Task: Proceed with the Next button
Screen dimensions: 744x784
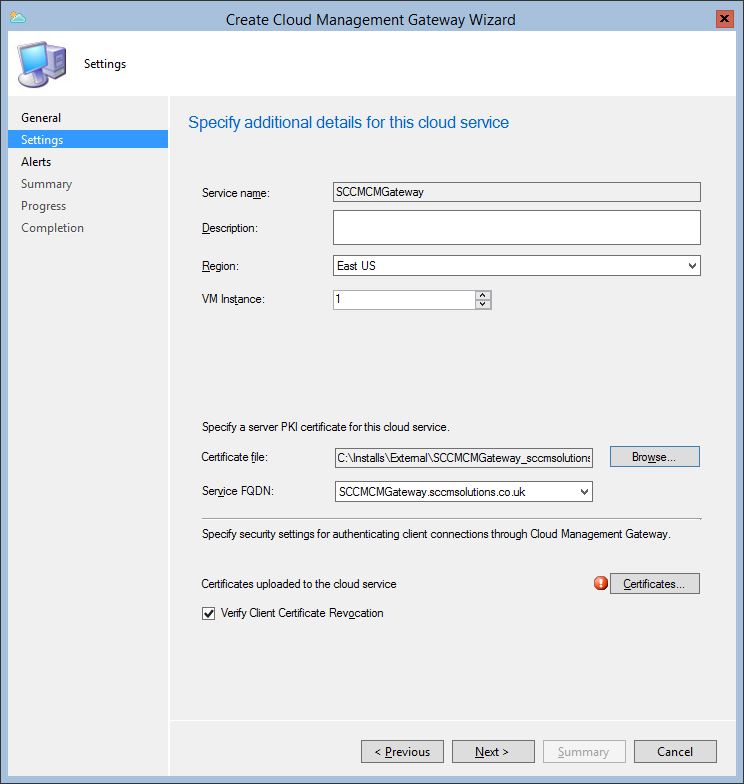Action: pyautogui.click(x=493, y=752)
